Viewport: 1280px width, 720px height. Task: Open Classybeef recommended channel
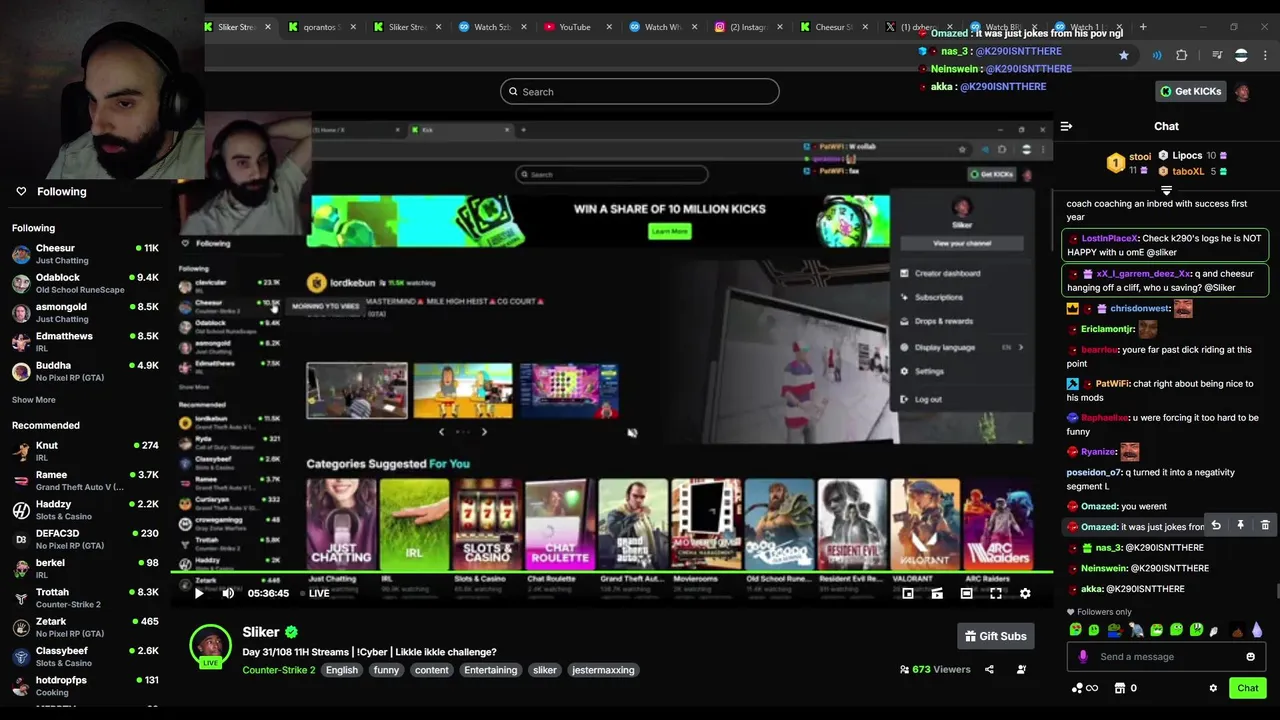tap(85, 656)
